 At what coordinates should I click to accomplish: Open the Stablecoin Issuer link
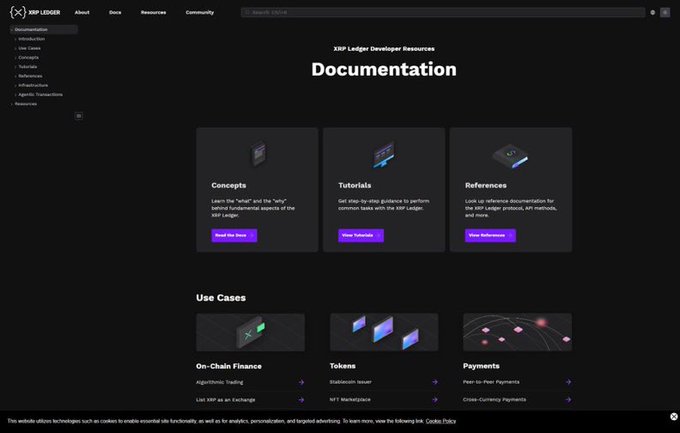pos(350,382)
